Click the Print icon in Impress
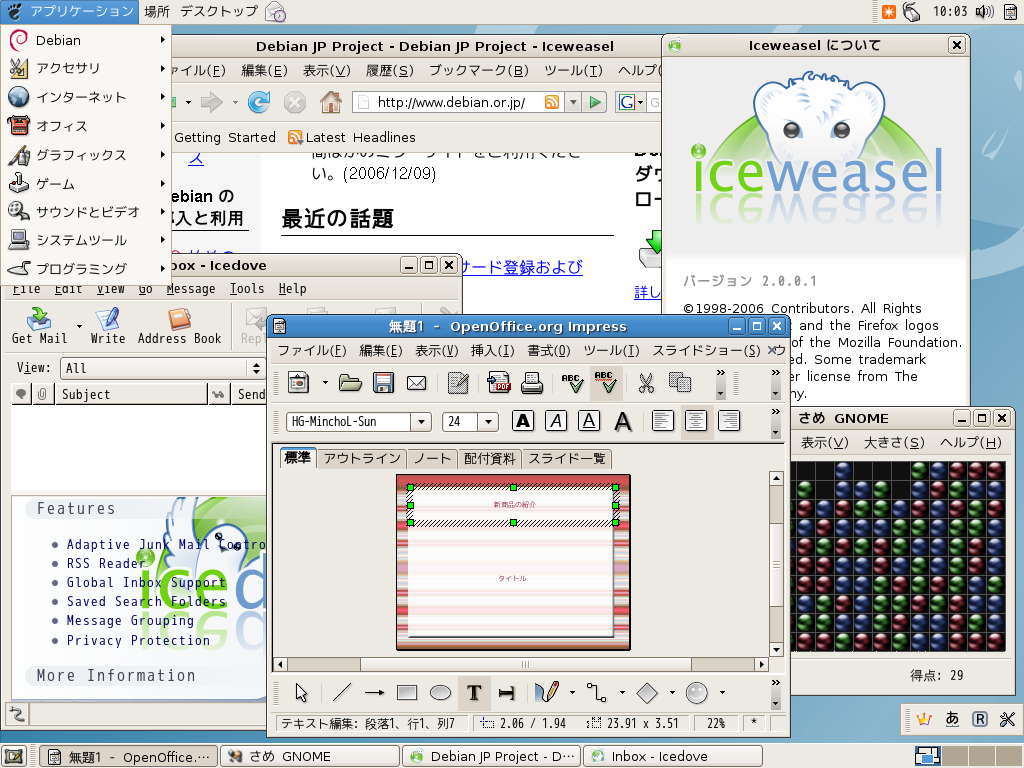Viewport: 1024px width, 768px height. [x=532, y=383]
